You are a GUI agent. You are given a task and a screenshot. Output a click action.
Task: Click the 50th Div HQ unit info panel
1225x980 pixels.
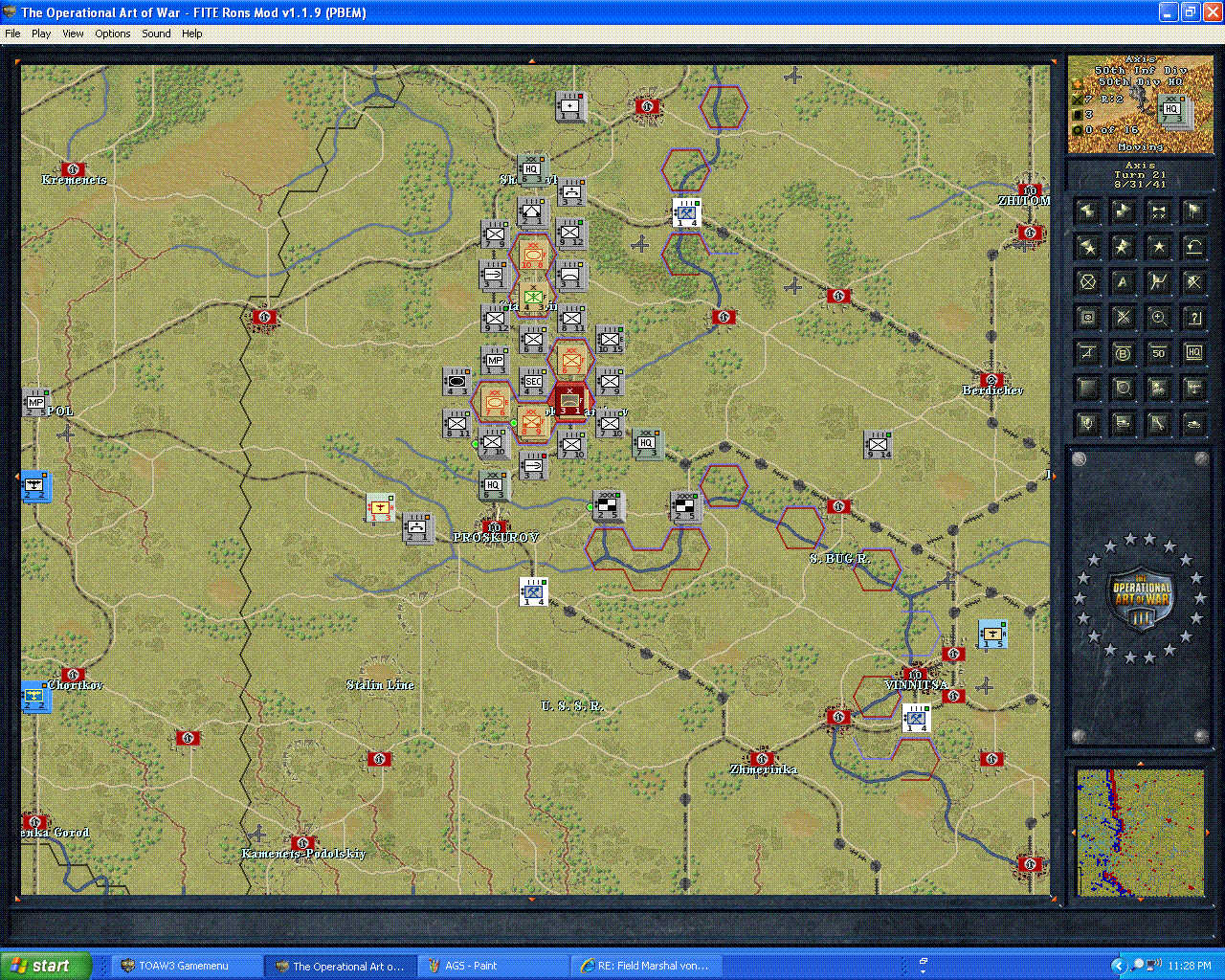pyautogui.click(x=1139, y=104)
